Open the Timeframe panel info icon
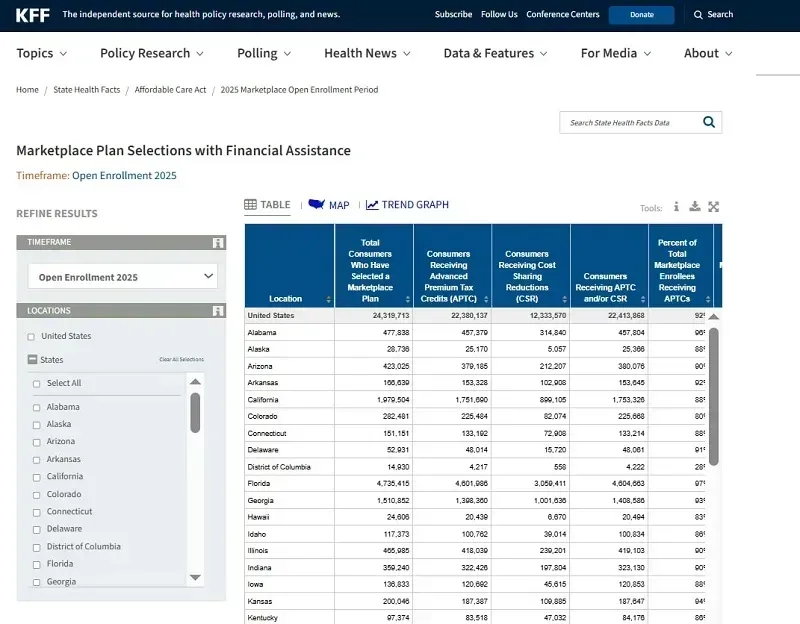The image size is (800, 624). [217, 243]
